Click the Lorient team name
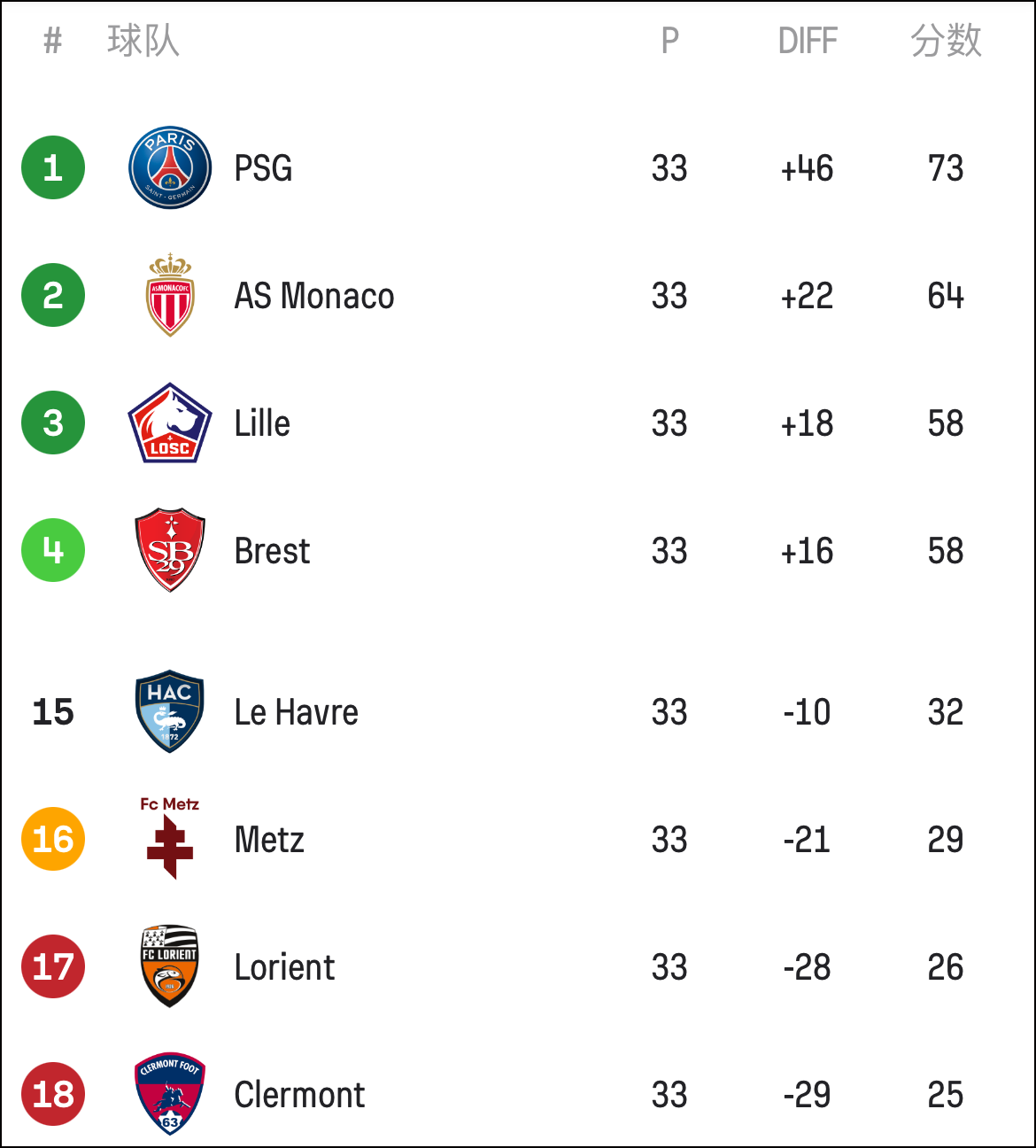Viewport: 1036px width, 1148px height. coord(284,967)
